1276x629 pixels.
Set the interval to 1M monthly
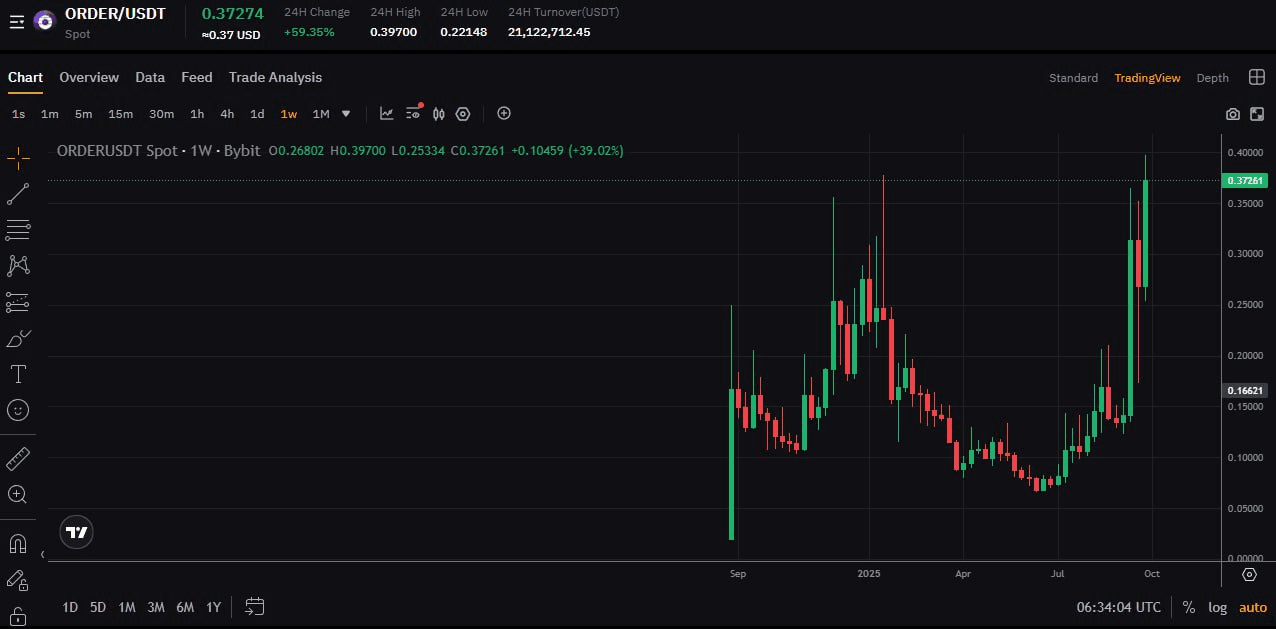click(321, 114)
